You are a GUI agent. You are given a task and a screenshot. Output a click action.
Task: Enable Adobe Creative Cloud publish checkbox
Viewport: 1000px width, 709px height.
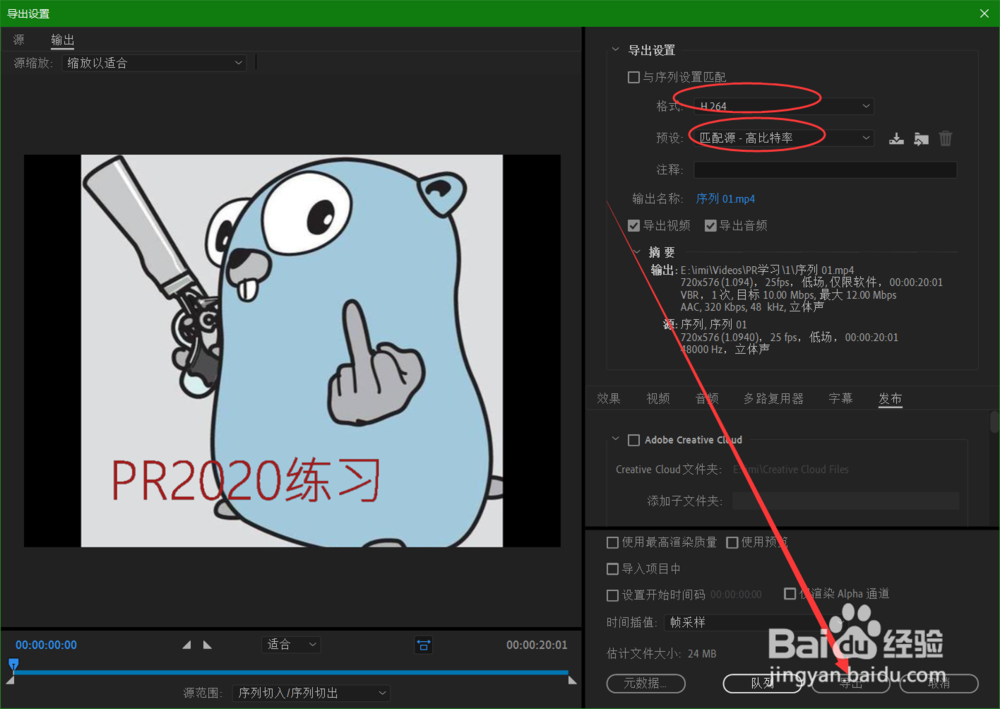tap(634, 440)
